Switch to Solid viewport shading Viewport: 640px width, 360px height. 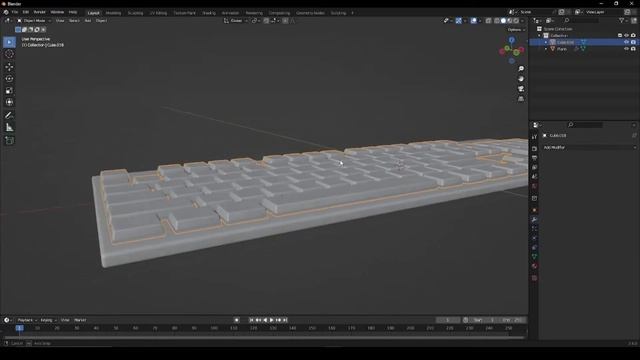(503, 20)
